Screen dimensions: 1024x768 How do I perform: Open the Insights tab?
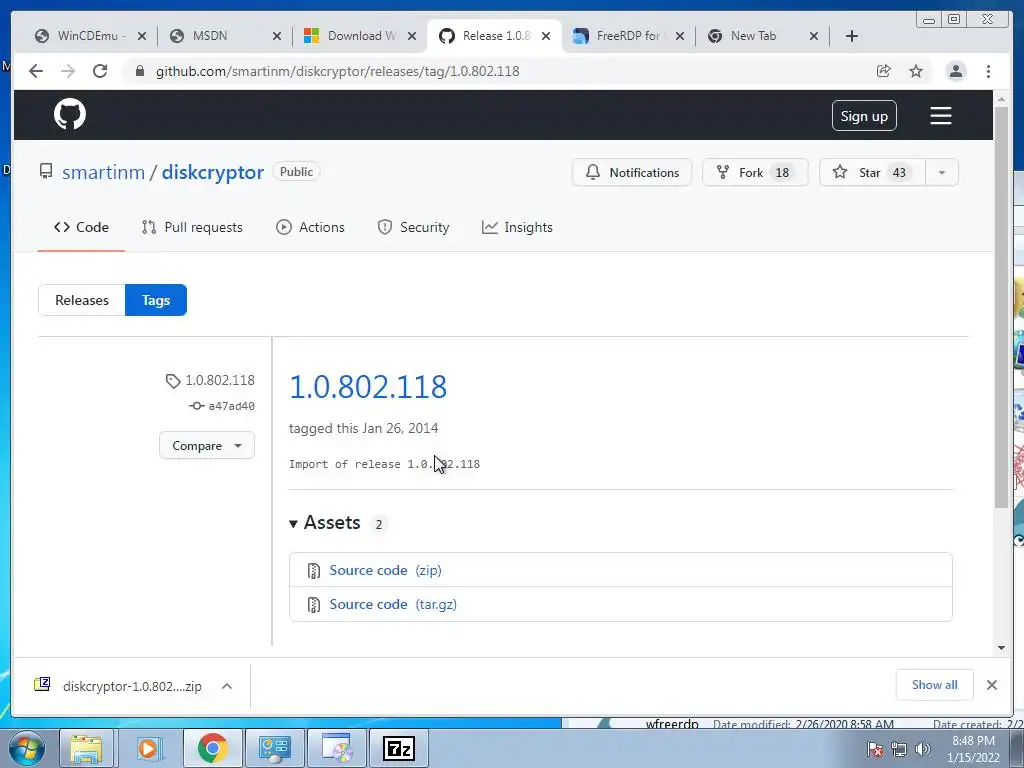coord(517,227)
